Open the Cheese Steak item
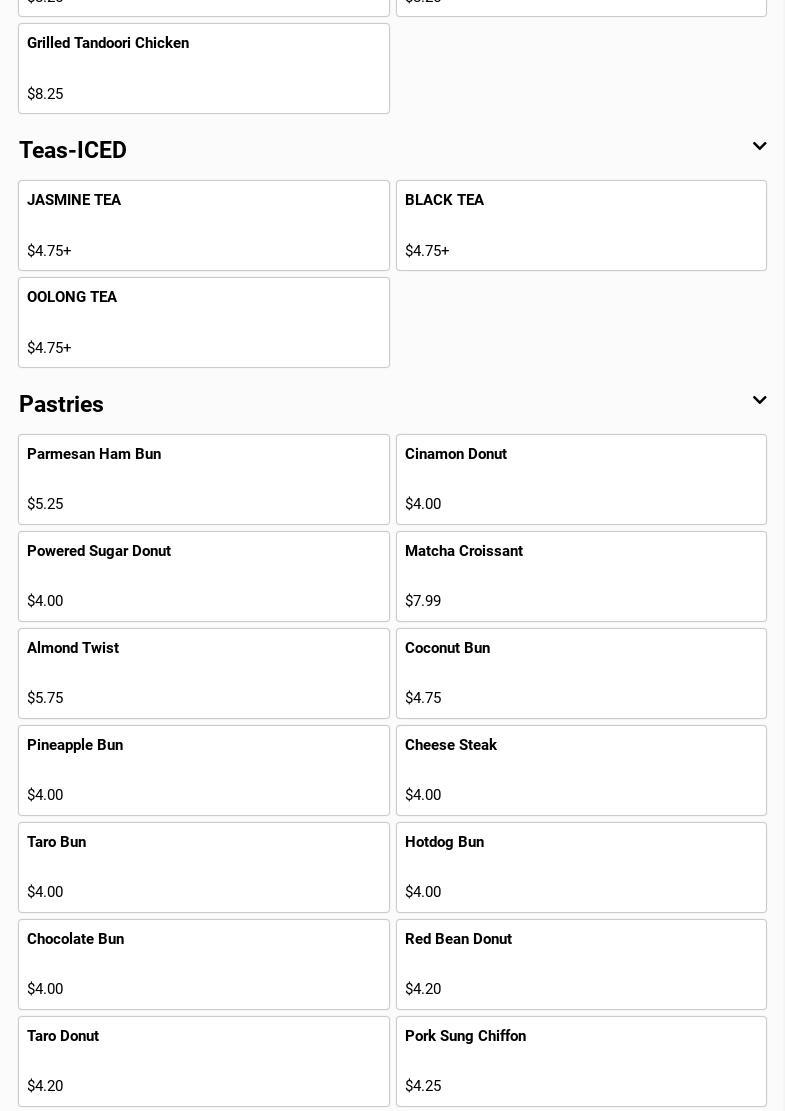 [x=581, y=770]
